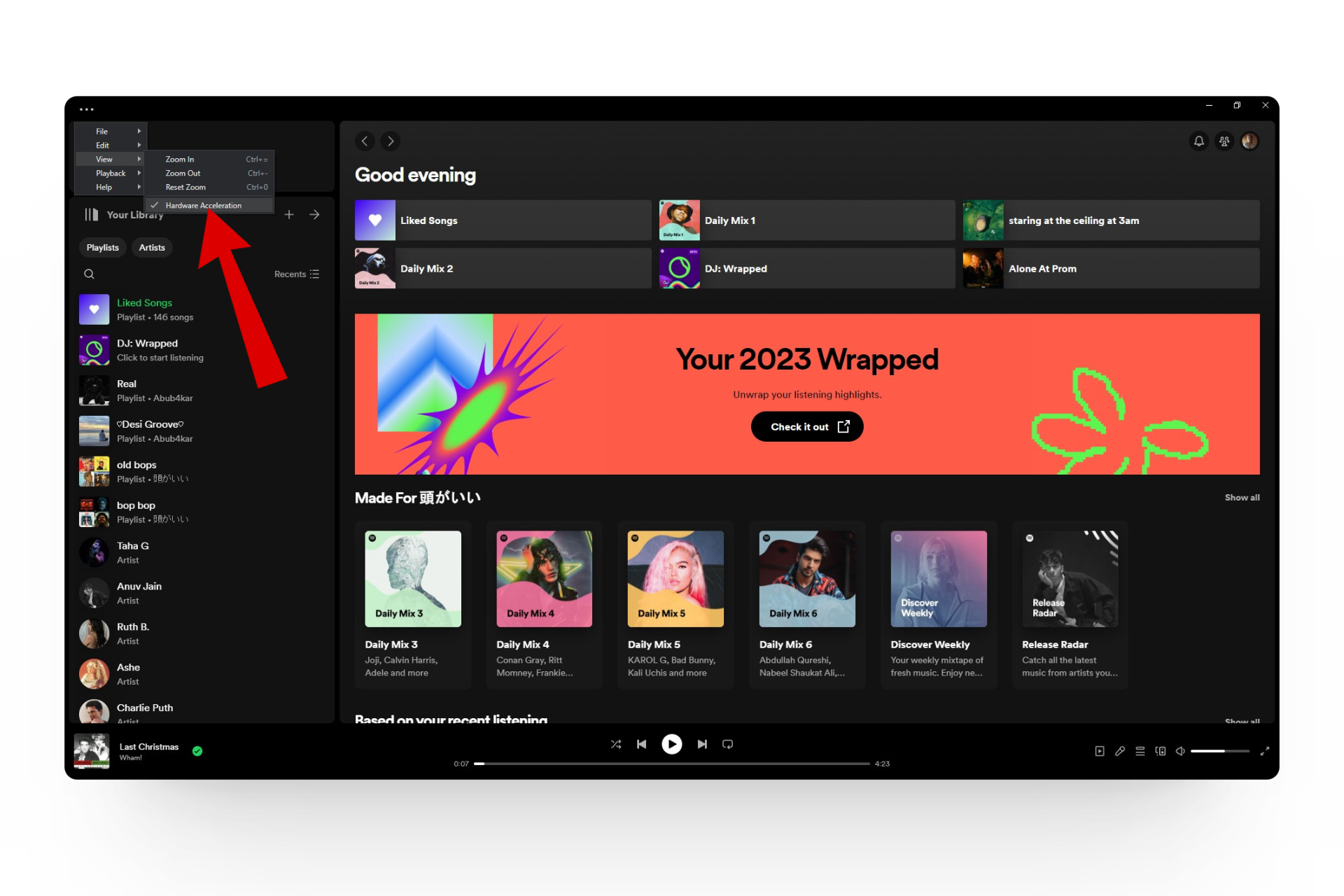Click Show all for Made For section
The image size is (1344, 896).
(1242, 498)
